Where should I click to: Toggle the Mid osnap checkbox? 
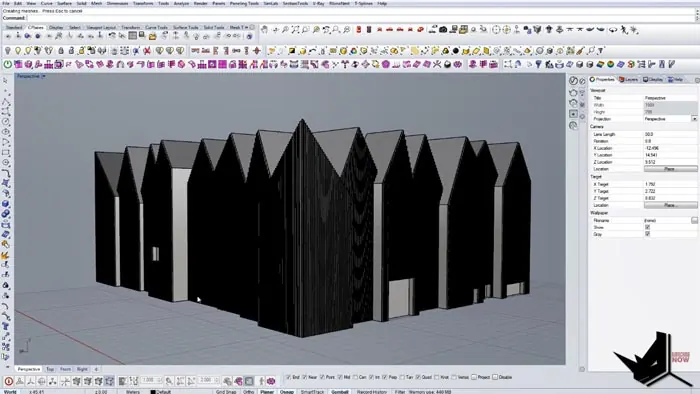340,377
